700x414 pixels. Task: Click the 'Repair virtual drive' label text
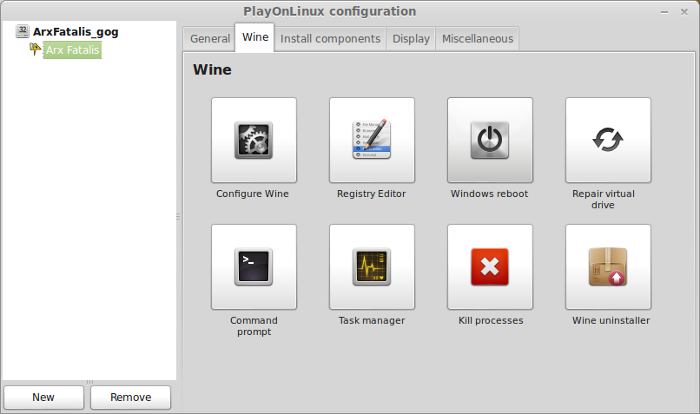[x=603, y=199]
